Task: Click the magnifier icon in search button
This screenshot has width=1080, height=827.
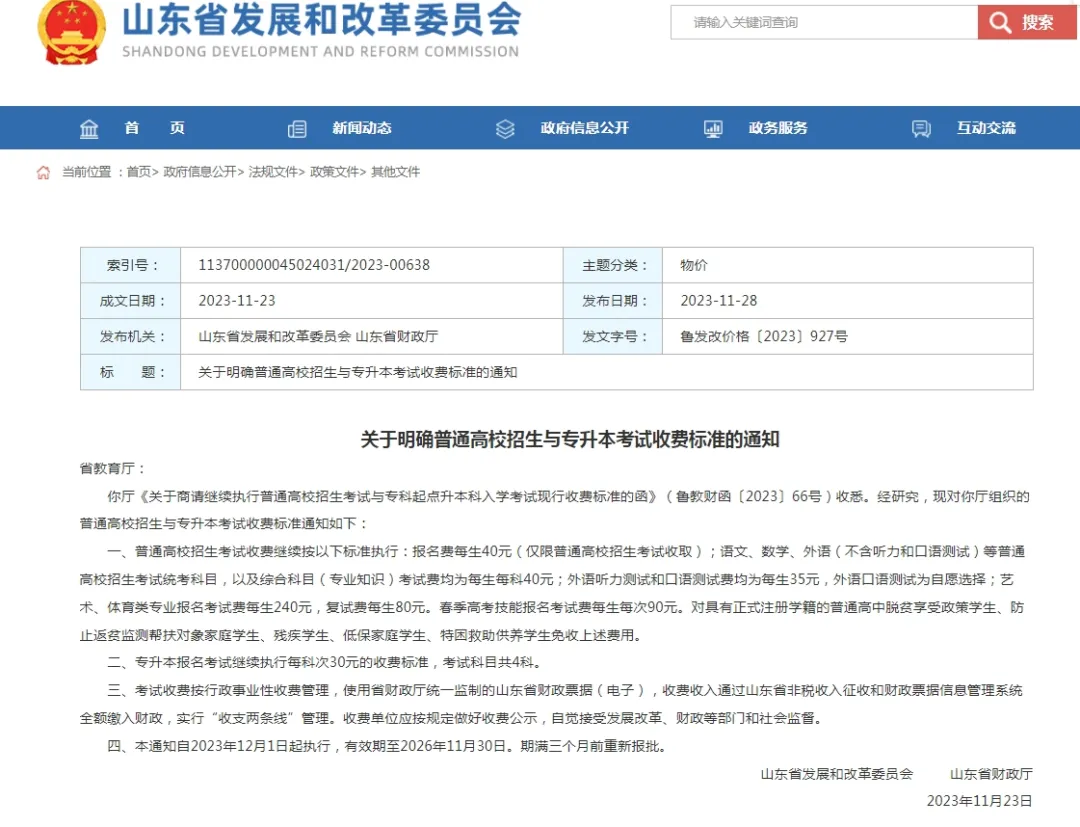Action: pyautogui.click(x=1000, y=23)
